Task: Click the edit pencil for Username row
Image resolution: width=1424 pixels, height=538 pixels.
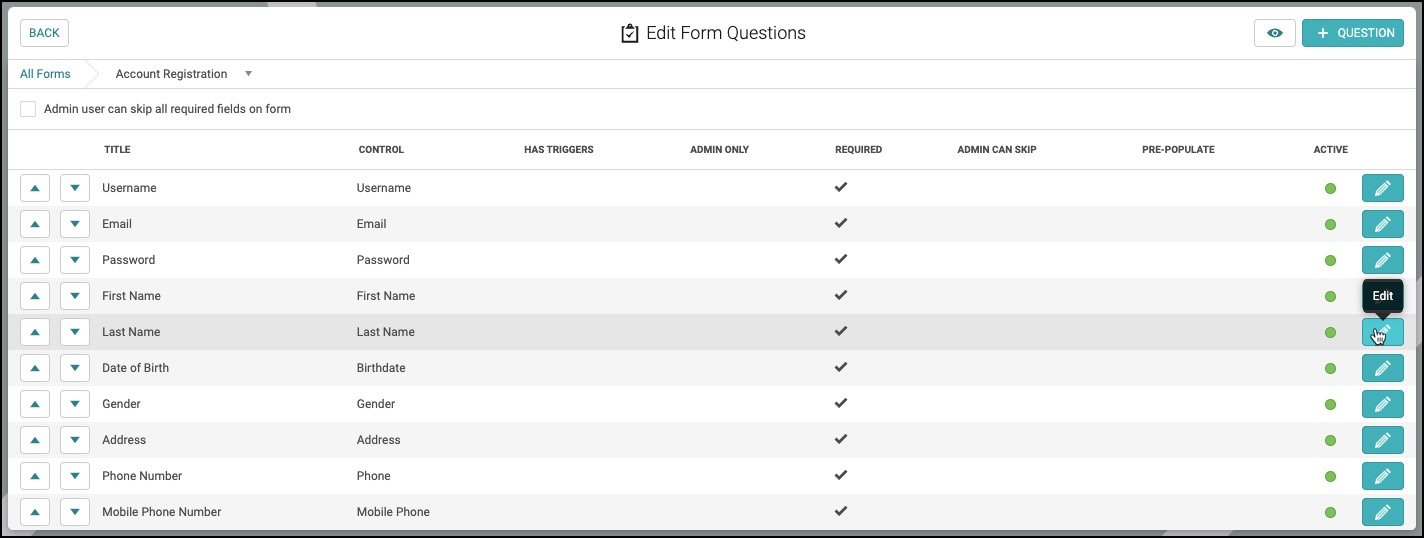Action: [x=1382, y=188]
